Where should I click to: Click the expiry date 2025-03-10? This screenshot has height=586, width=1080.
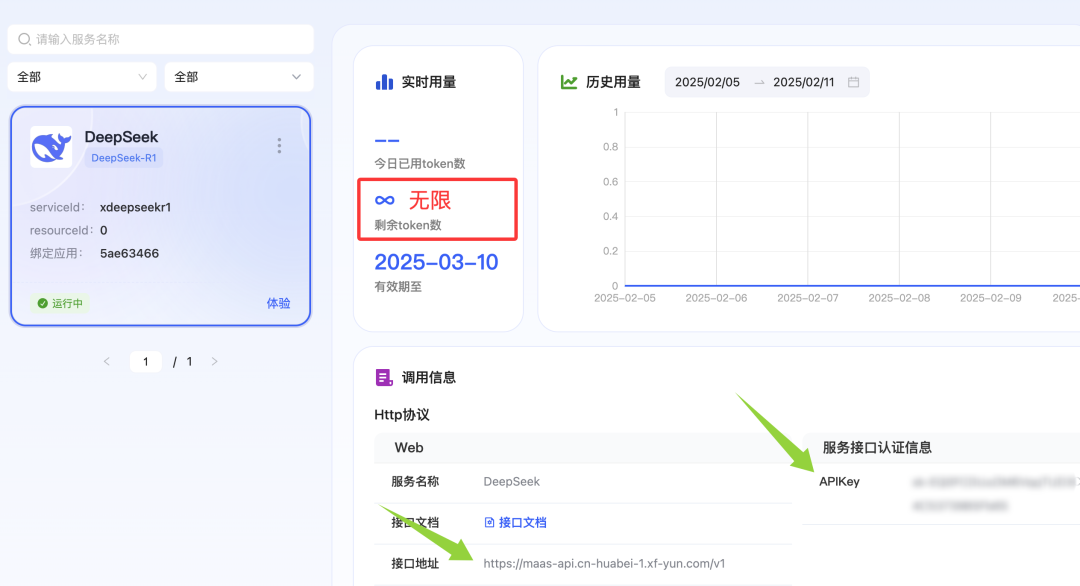pos(436,262)
